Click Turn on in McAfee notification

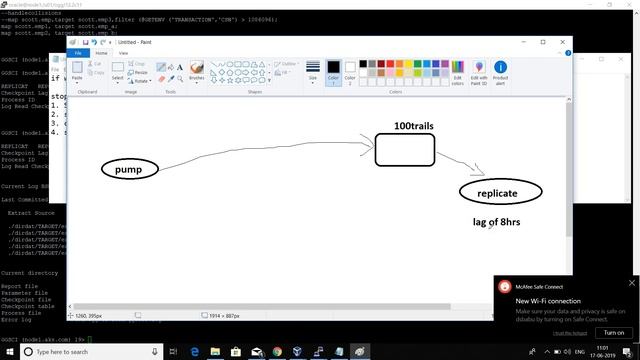tap(614, 333)
